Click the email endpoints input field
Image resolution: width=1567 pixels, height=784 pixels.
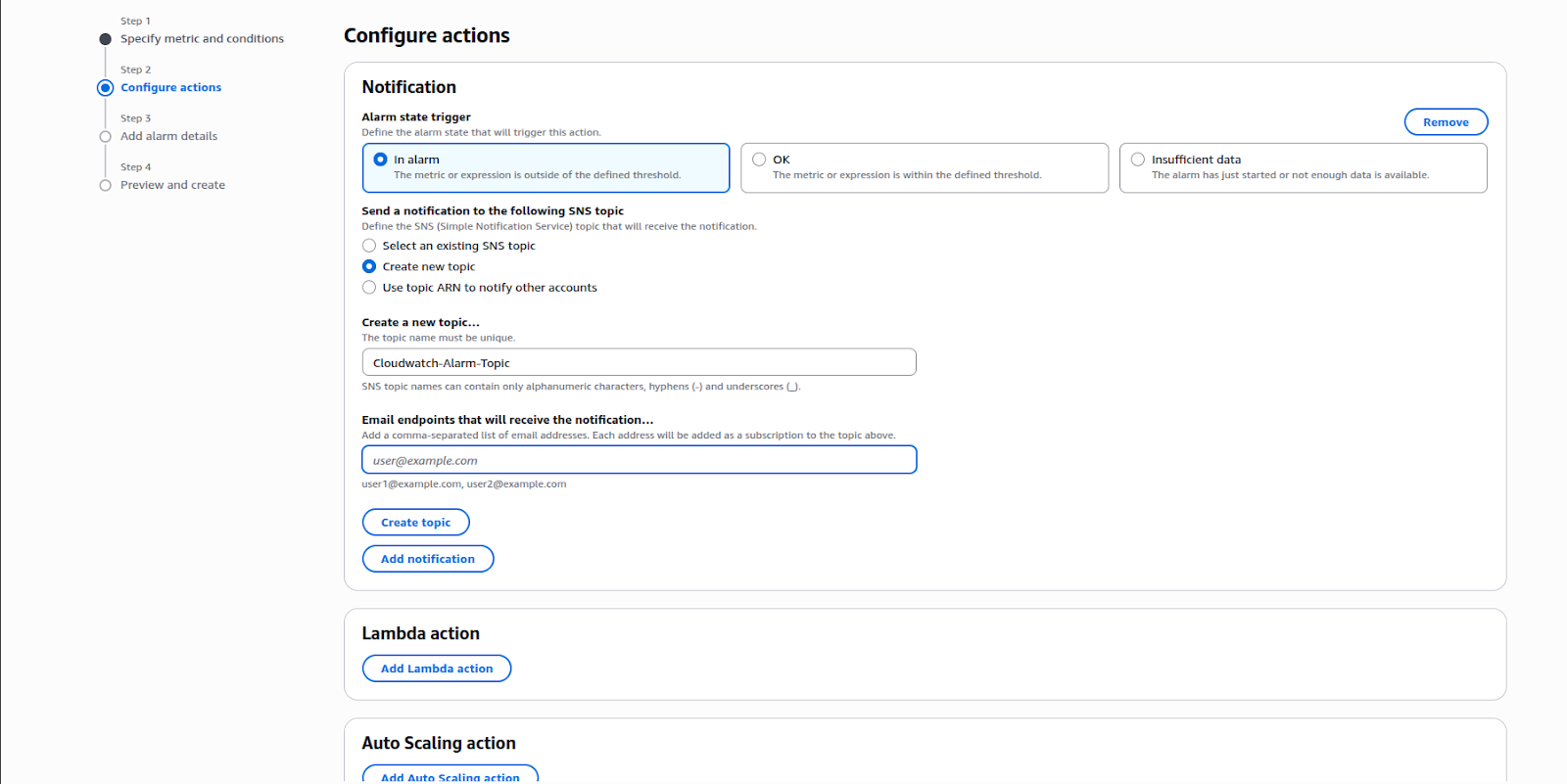click(x=639, y=460)
